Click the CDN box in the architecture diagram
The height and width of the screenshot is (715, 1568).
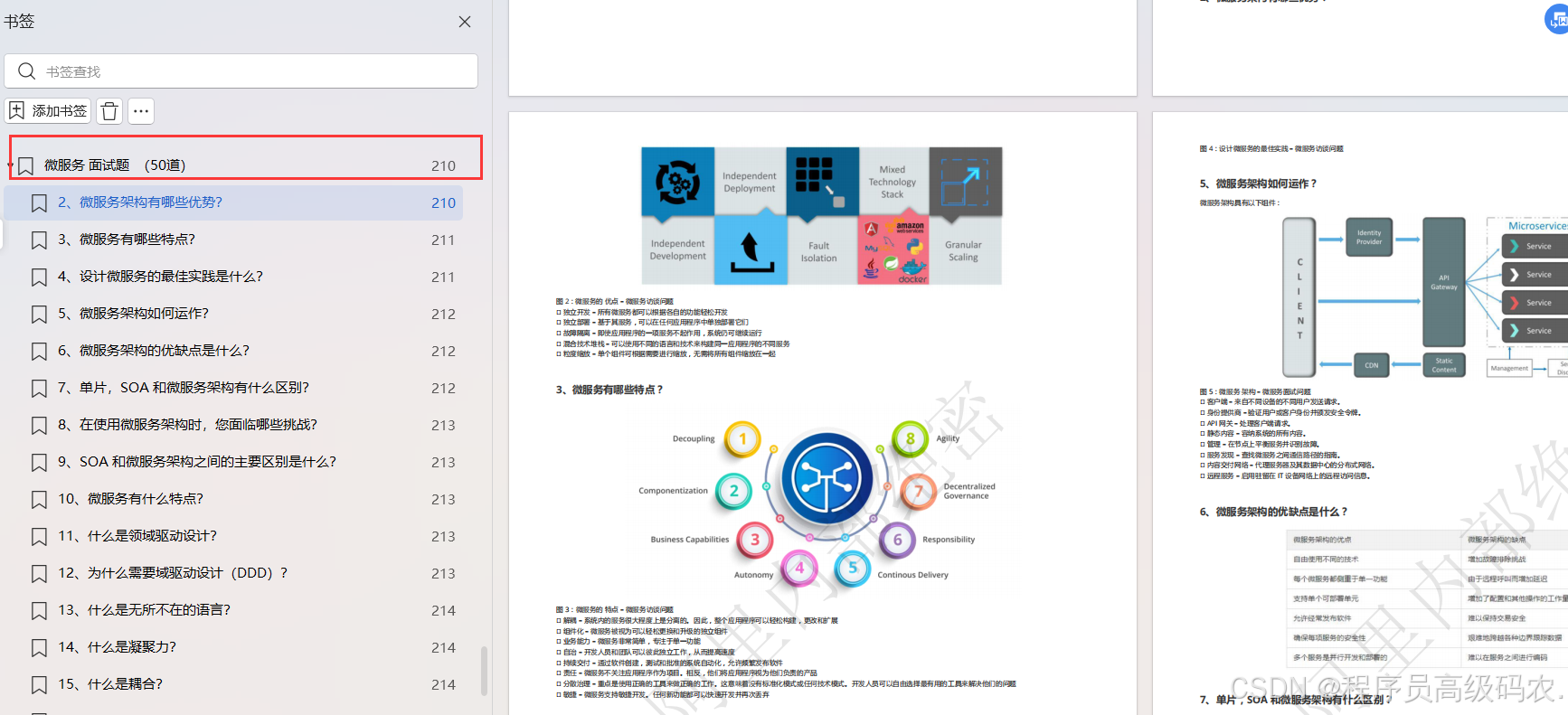(x=1372, y=365)
